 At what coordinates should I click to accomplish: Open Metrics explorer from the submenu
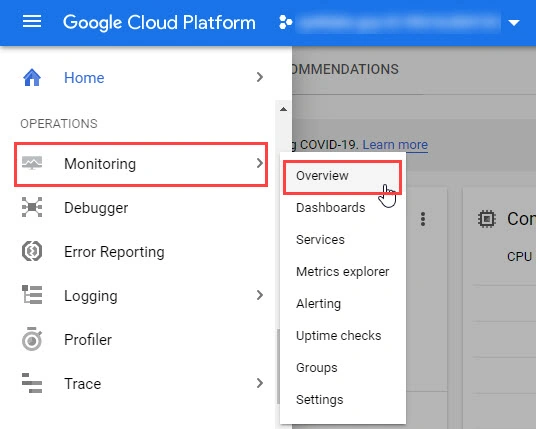tap(343, 272)
